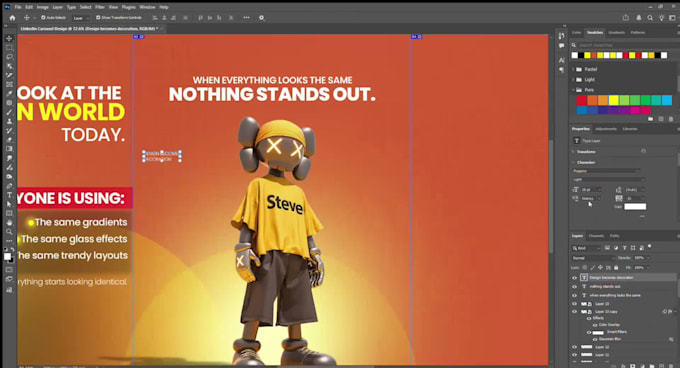Expand the Pastel swatch group
Image resolution: width=680 pixels, height=368 pixels.
[573, 69]
